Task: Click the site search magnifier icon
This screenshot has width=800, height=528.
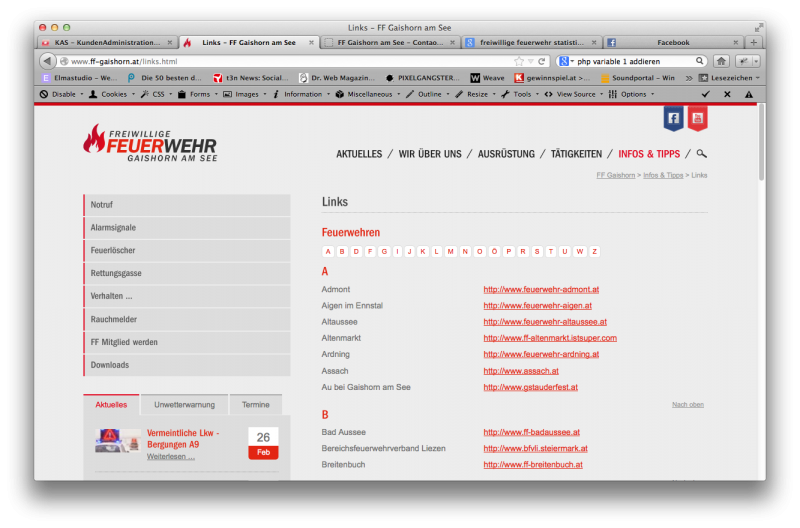Action: point(702,154)
